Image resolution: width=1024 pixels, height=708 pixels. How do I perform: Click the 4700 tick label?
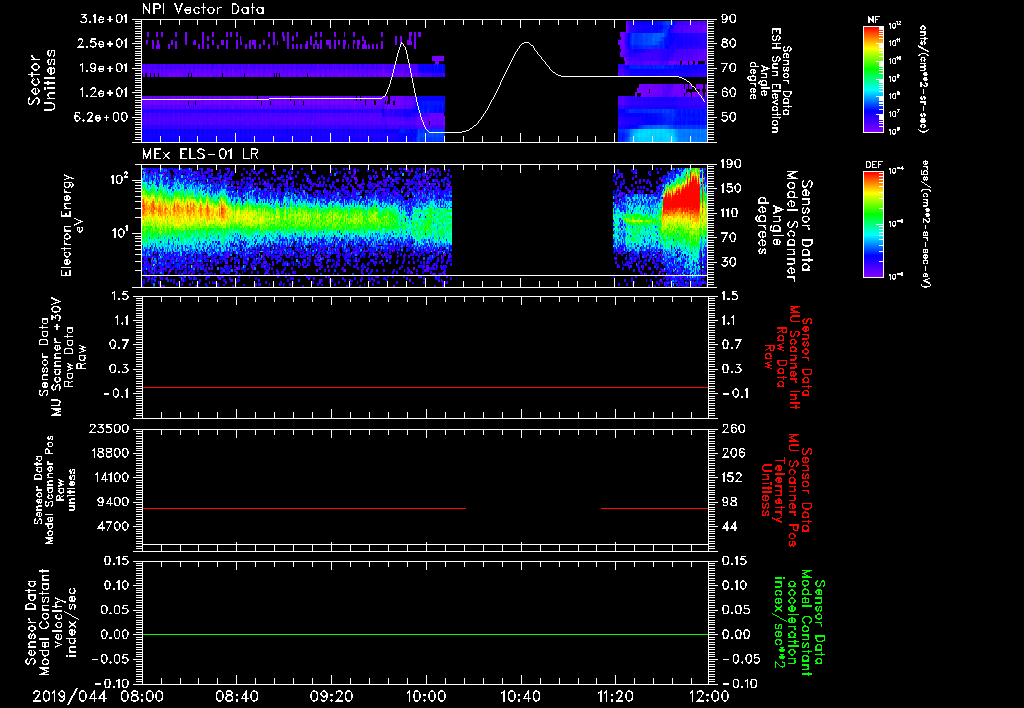tap(112, 526)
